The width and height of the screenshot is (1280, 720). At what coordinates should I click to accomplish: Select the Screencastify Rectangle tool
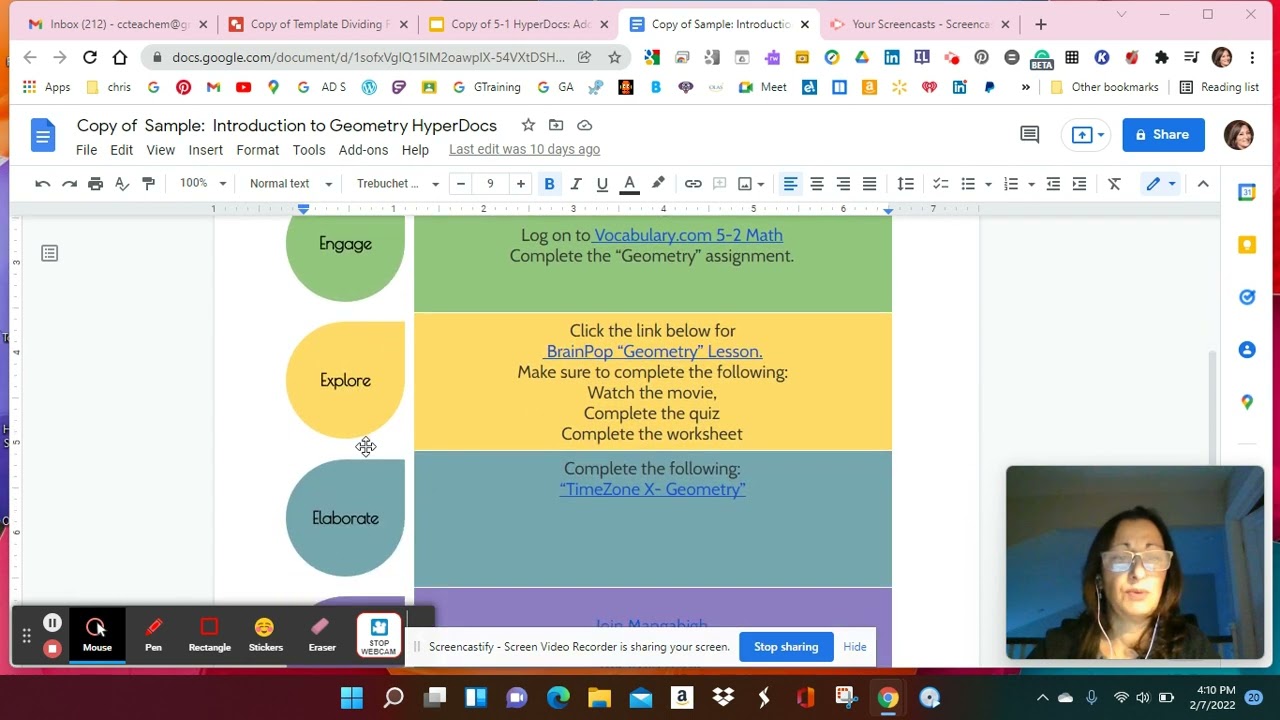pyautogui.click(x=210, y=635)
